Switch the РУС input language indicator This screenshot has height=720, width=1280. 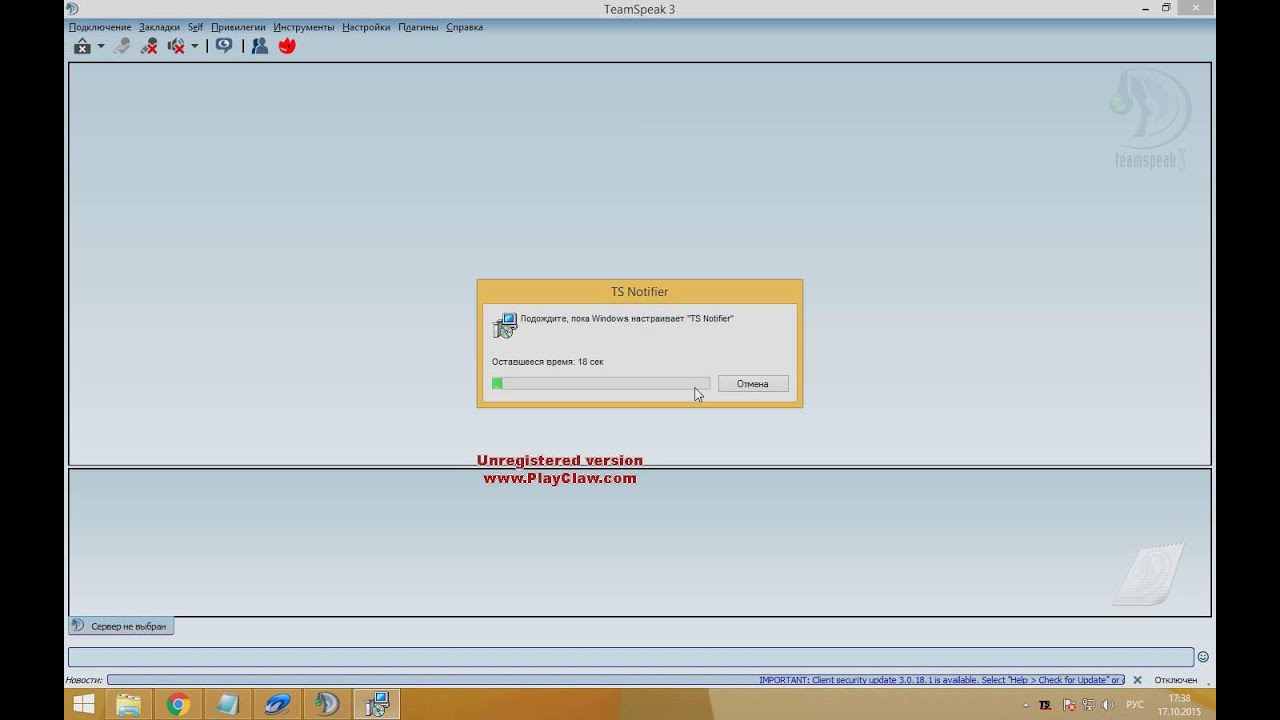1135,705
